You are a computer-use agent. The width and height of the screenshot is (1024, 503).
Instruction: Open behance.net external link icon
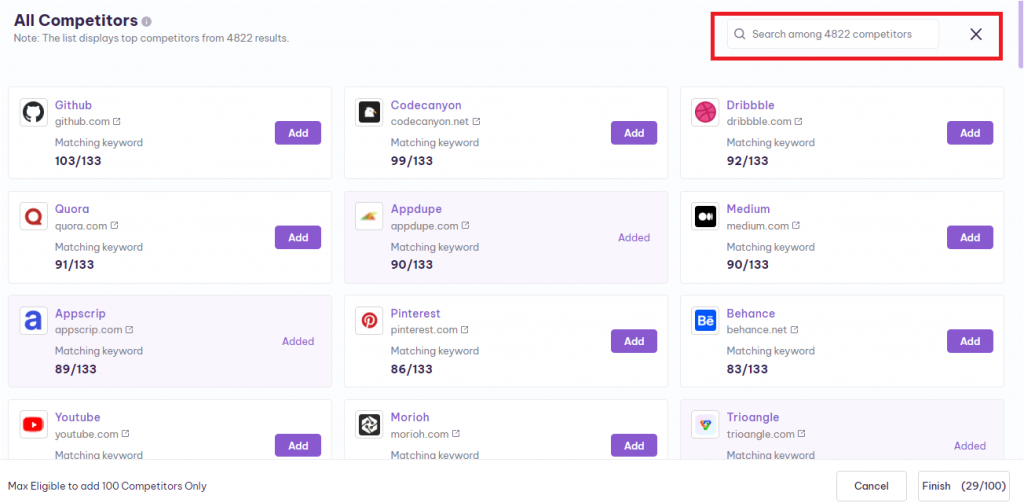click(796, 330)
